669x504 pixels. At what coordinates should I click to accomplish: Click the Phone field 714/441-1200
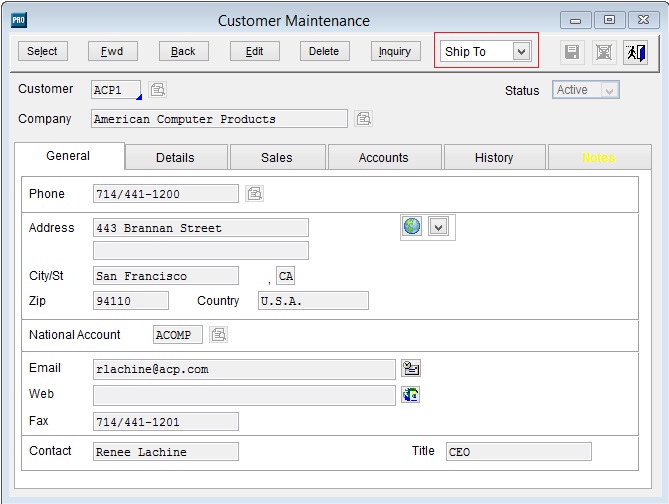click(166, 194)
